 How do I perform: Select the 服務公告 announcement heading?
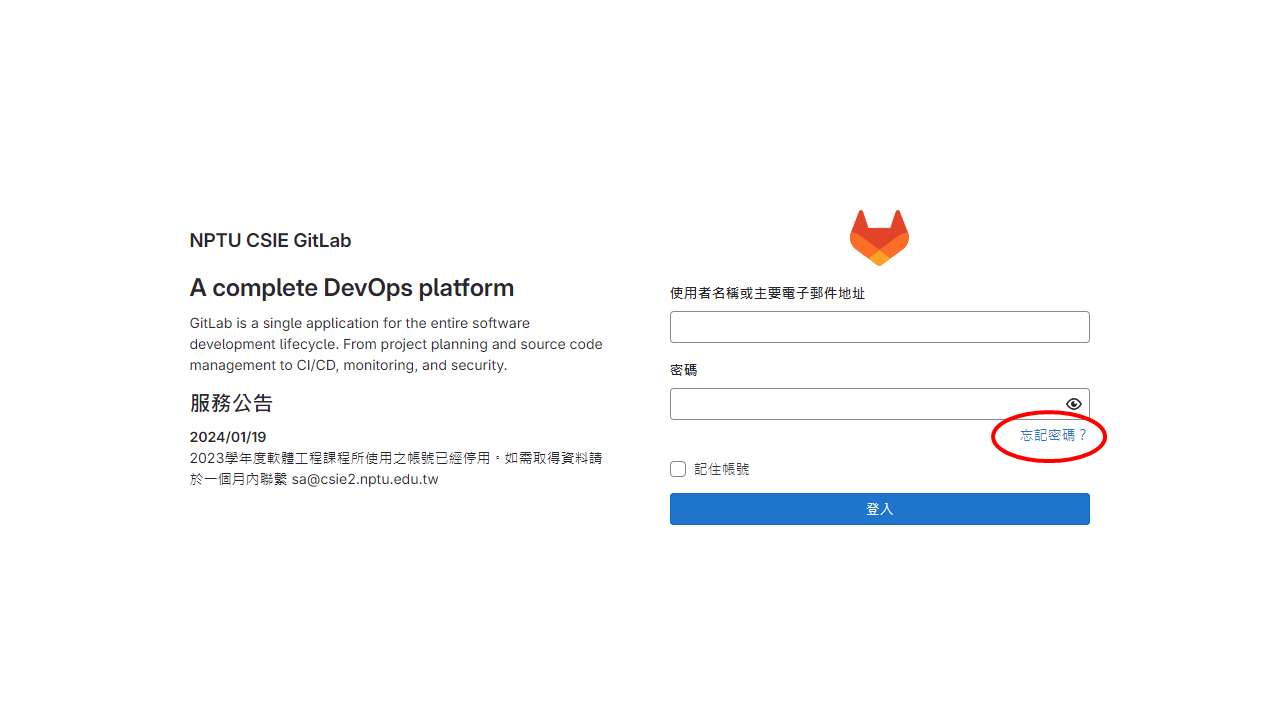(231, 403)
